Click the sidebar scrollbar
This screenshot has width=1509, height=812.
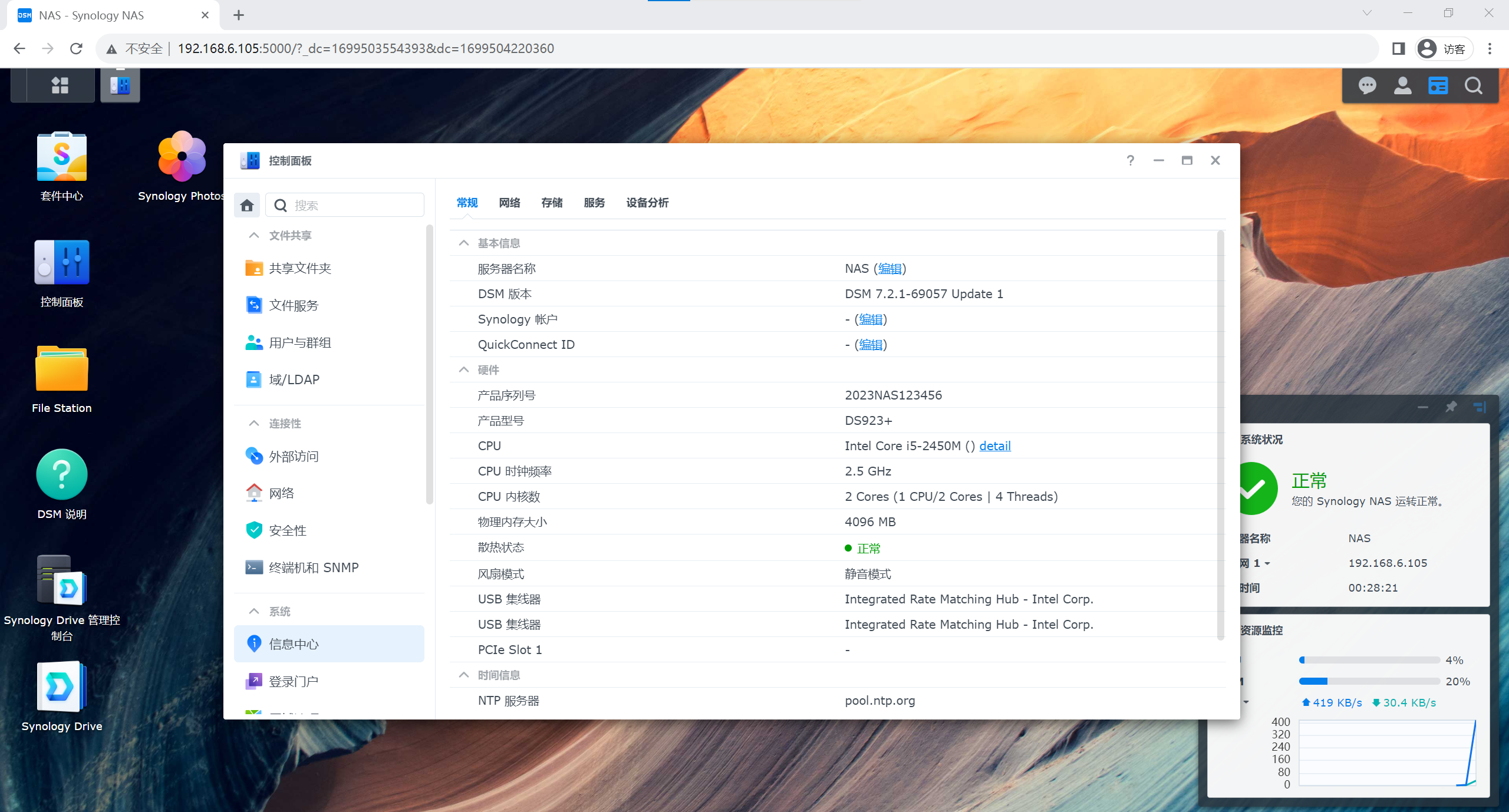(x=429, y=364)
